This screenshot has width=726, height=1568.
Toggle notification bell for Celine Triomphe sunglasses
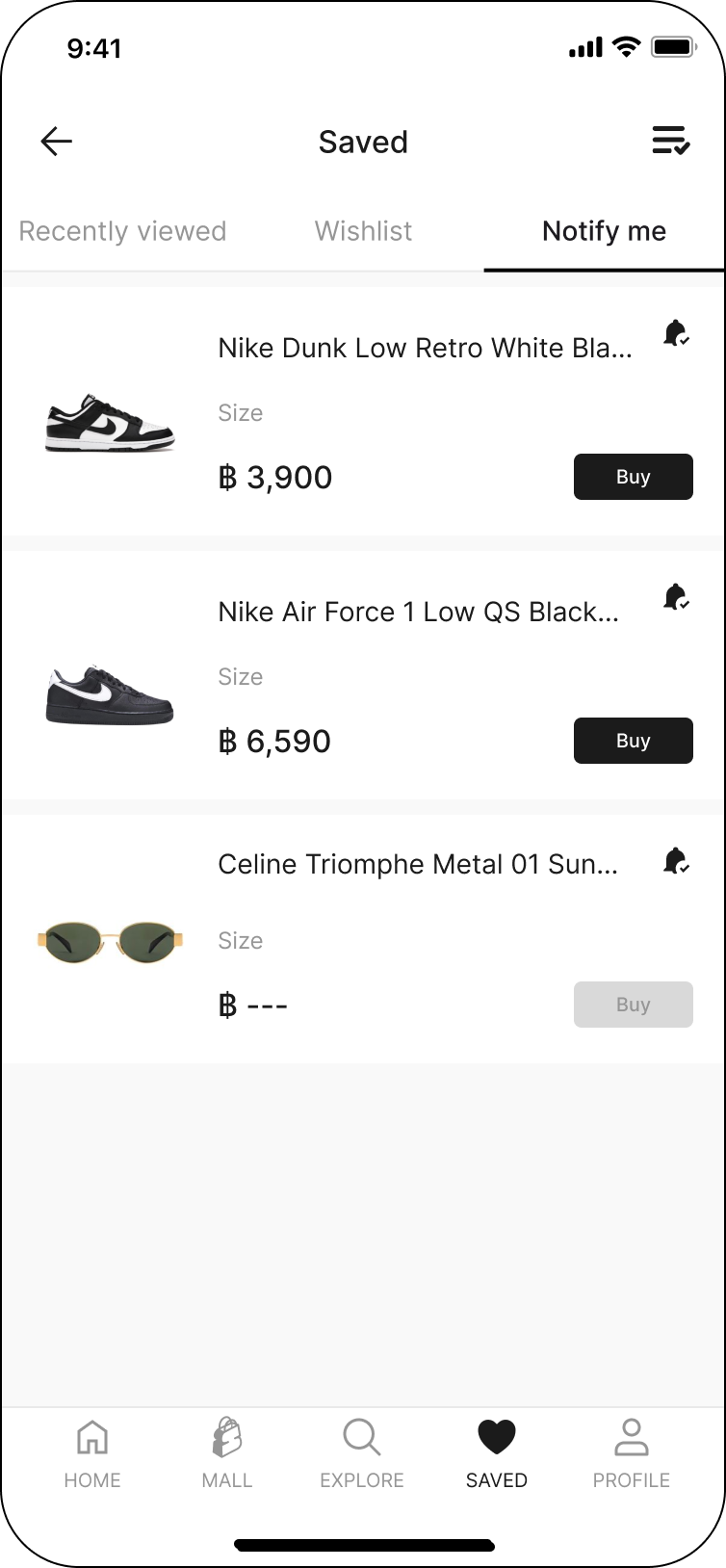point(676,860)
